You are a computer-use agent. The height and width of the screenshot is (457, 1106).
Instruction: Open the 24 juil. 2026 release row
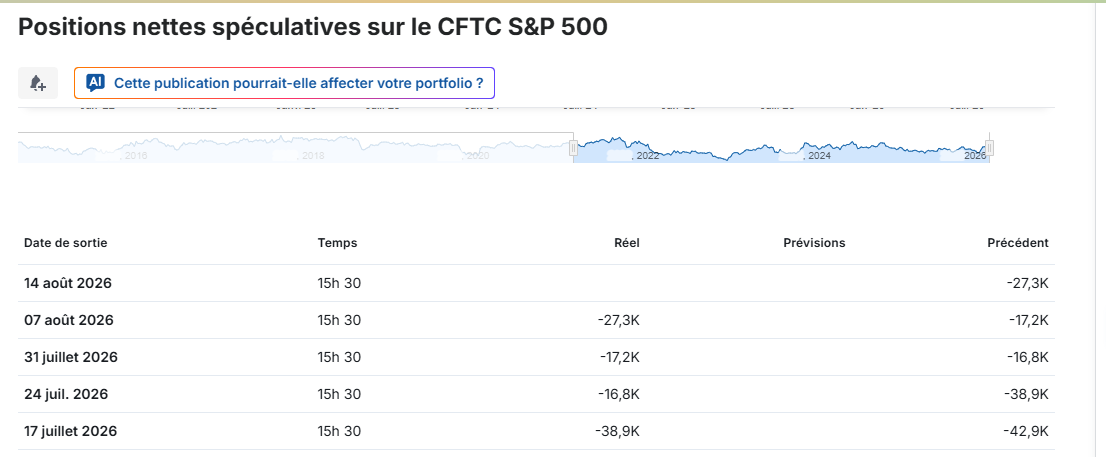click(536, 394)
